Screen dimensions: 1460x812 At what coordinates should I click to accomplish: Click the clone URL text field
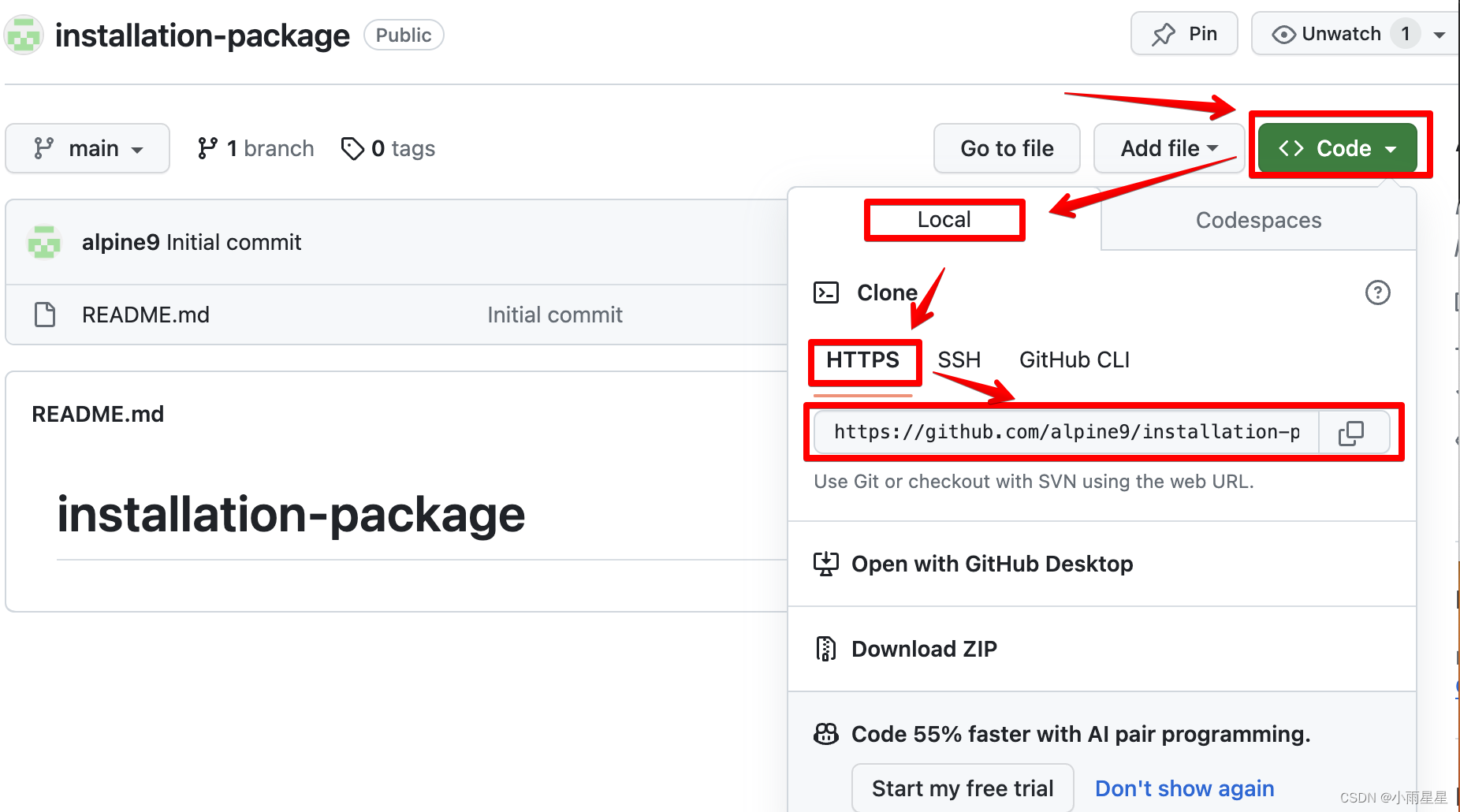pyautogui.click(x=1066, y=432)
